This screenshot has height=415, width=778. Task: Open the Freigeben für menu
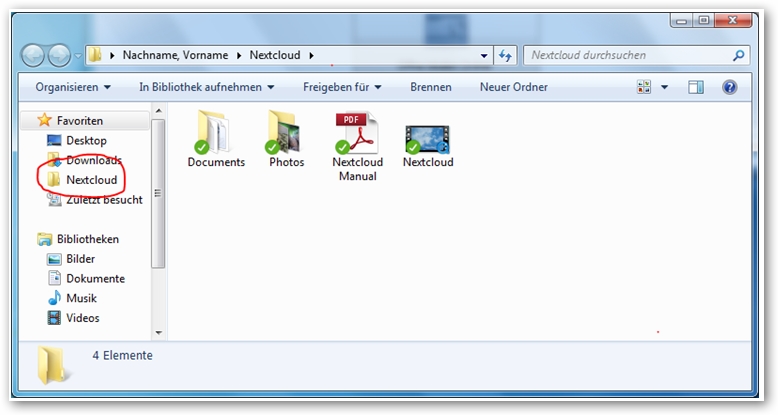[x=342, y=87]
